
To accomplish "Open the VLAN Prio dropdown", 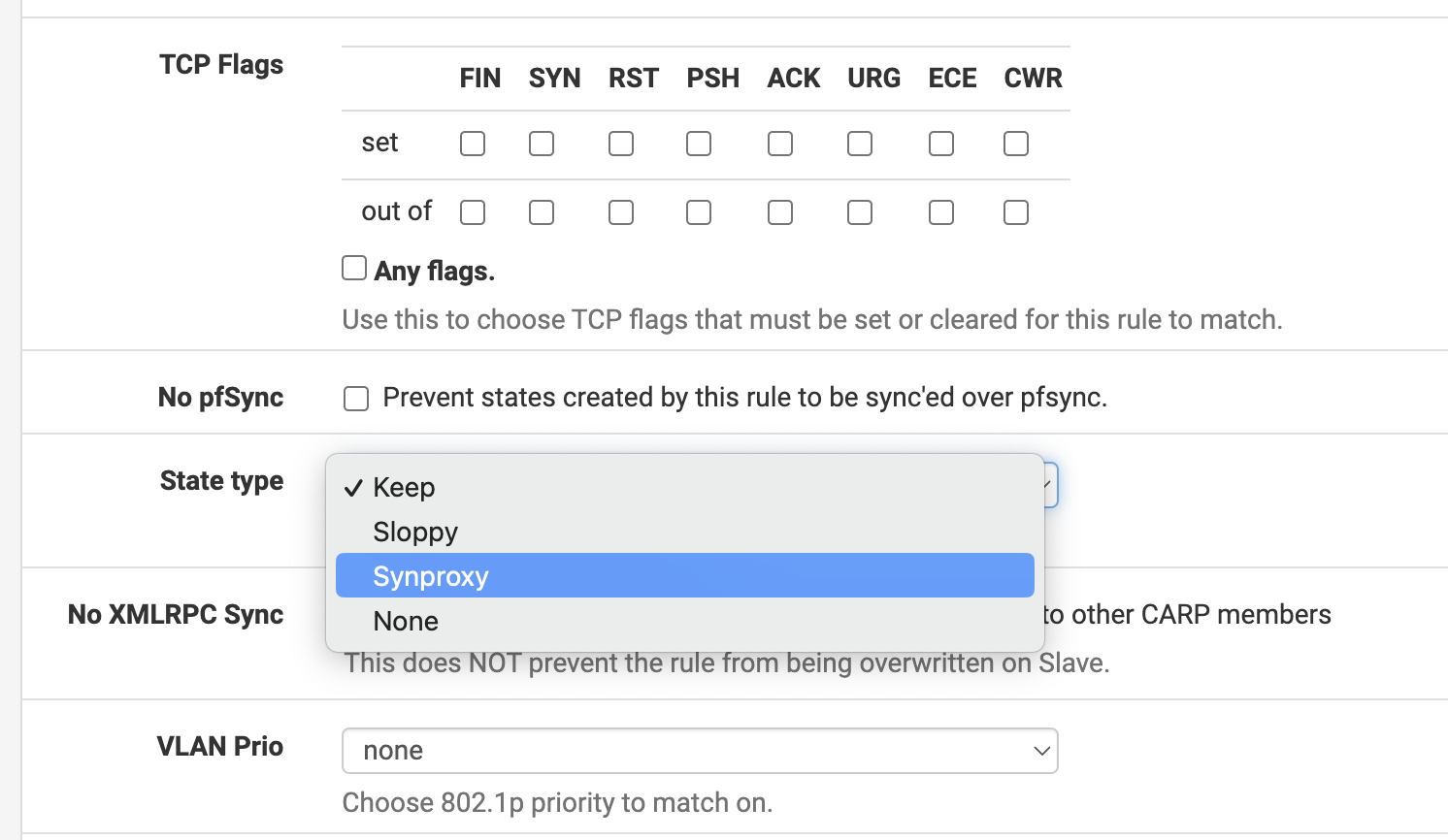I will [699, 751].
